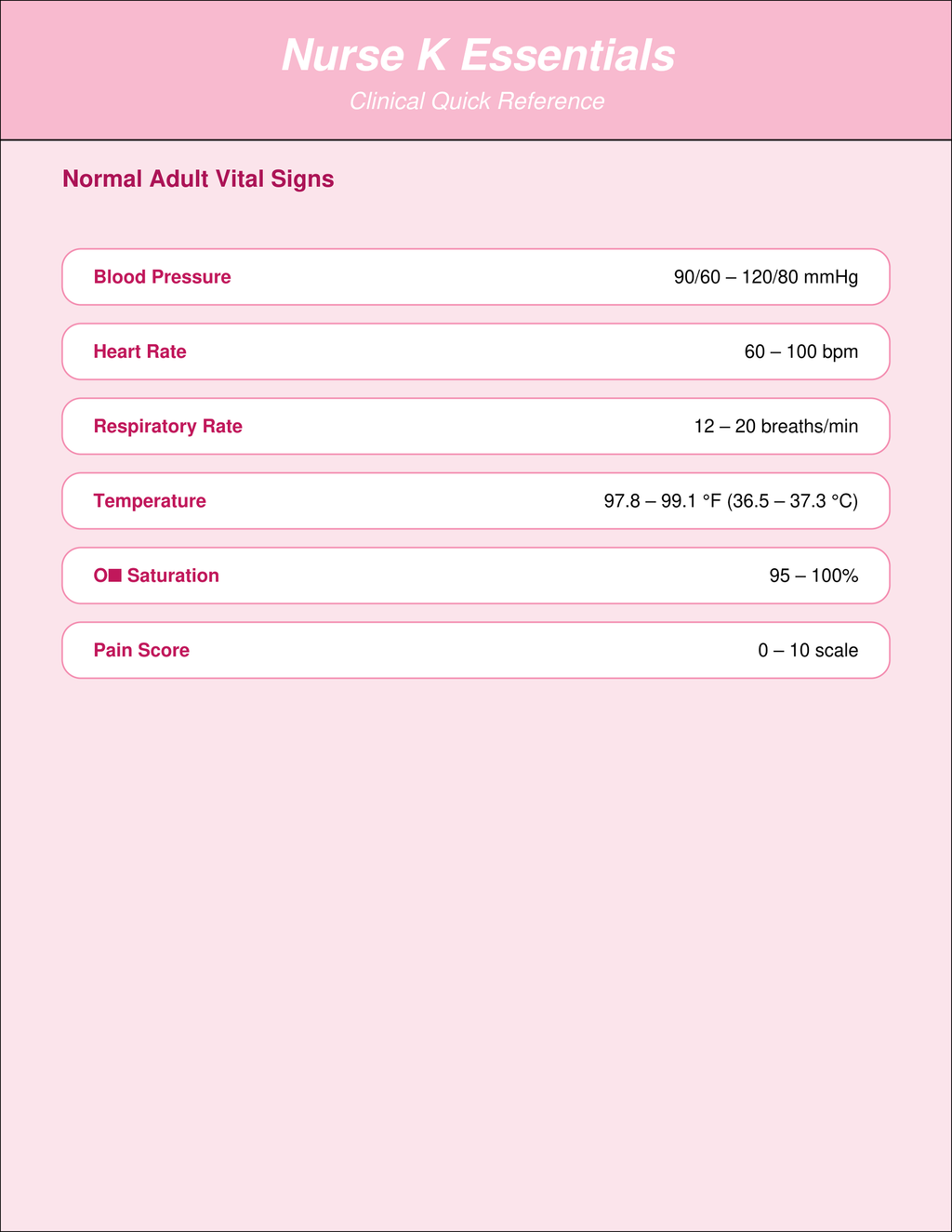Click the 0 – 10 scale value
952x1232 pixels.
[x=808, y=651]
